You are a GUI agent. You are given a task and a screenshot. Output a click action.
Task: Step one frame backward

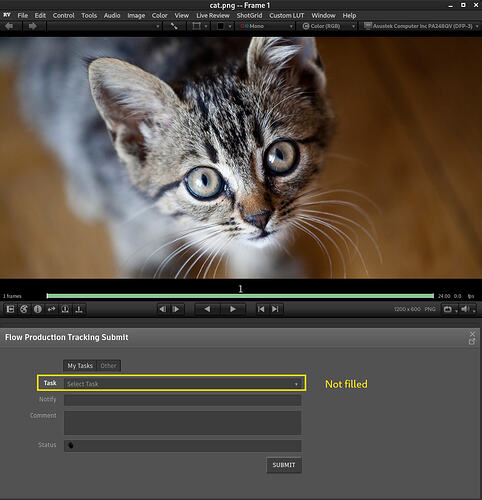(162, 309)
